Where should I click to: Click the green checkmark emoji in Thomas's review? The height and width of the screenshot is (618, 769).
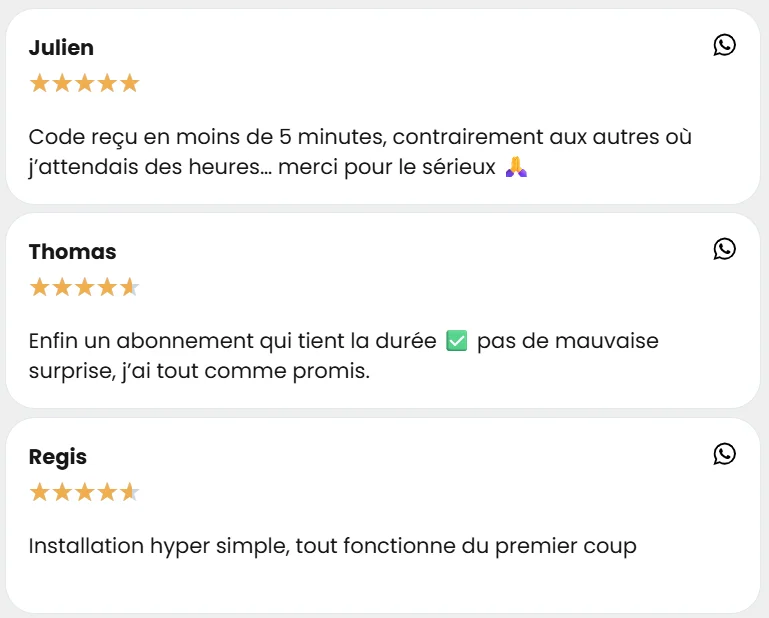(456, 342)
